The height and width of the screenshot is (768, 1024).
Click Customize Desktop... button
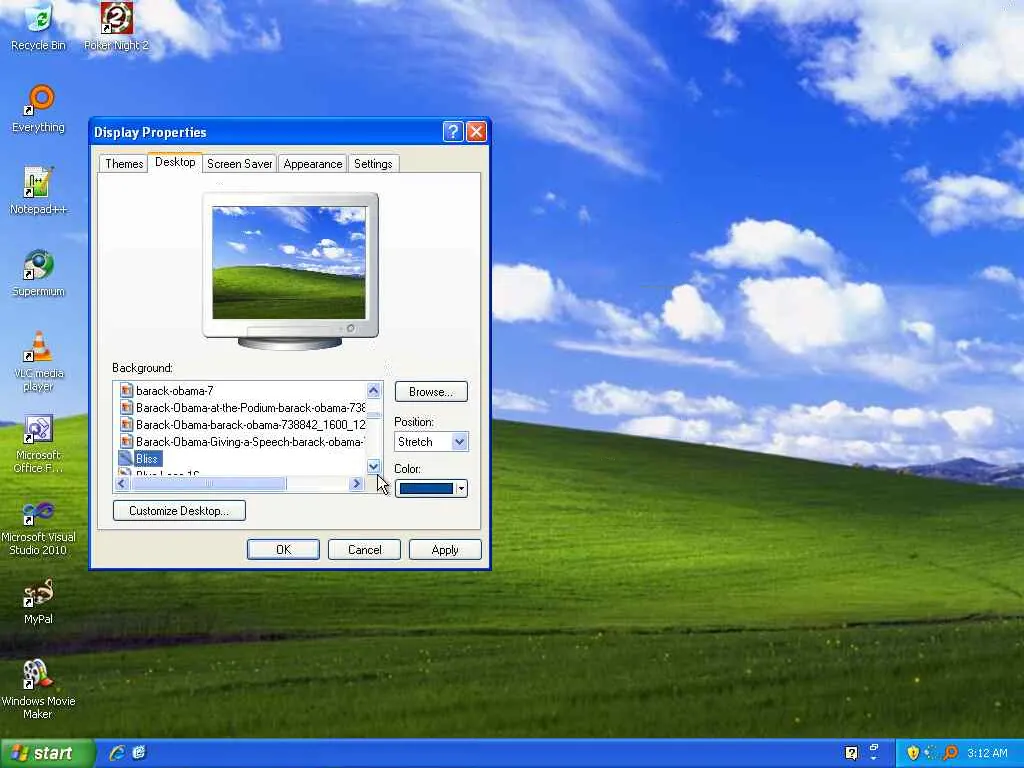179,511
